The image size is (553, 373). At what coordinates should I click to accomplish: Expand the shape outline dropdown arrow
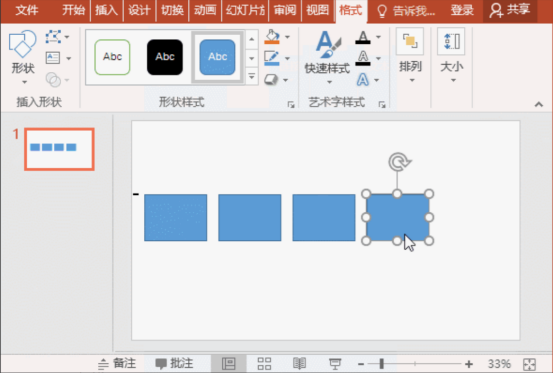point(287,58)
